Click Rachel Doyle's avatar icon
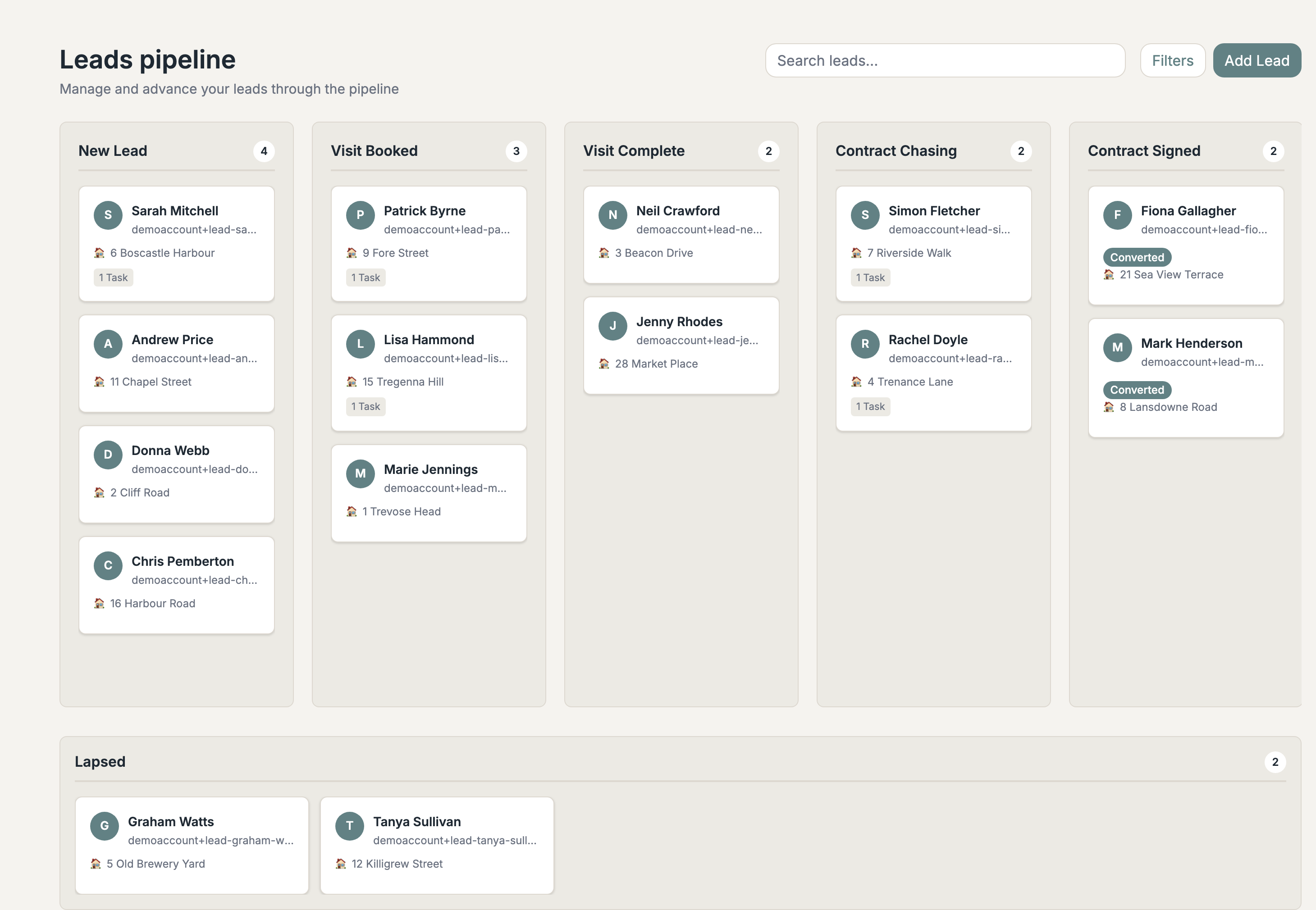The height and width of the screenshot is (910, 1316). tap(865, 344)
